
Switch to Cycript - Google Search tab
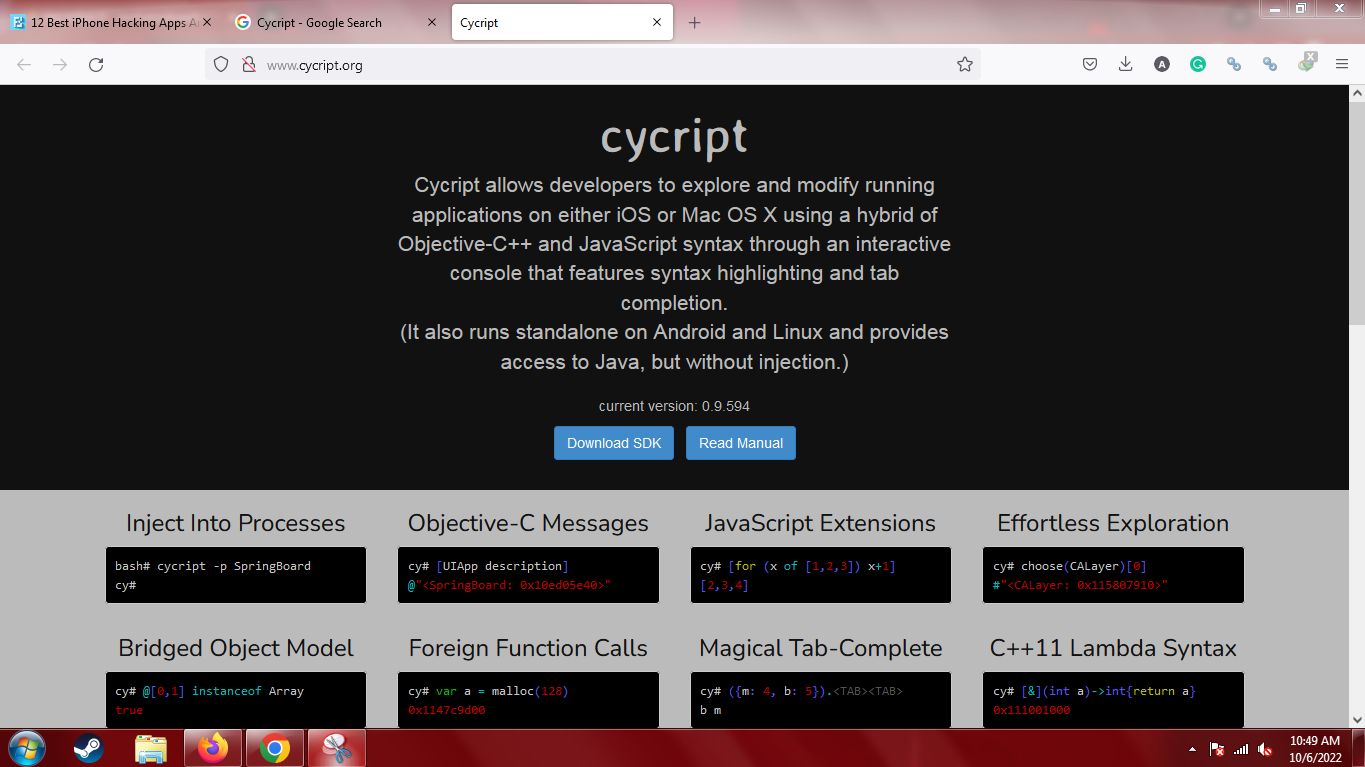click(335, 22)
